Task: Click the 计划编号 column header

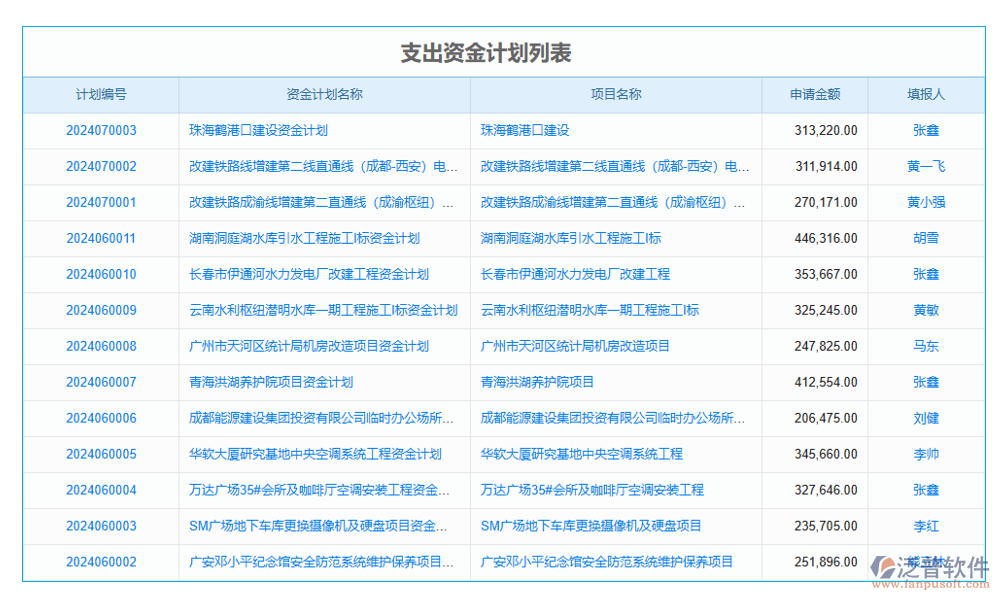Action: 100,94
